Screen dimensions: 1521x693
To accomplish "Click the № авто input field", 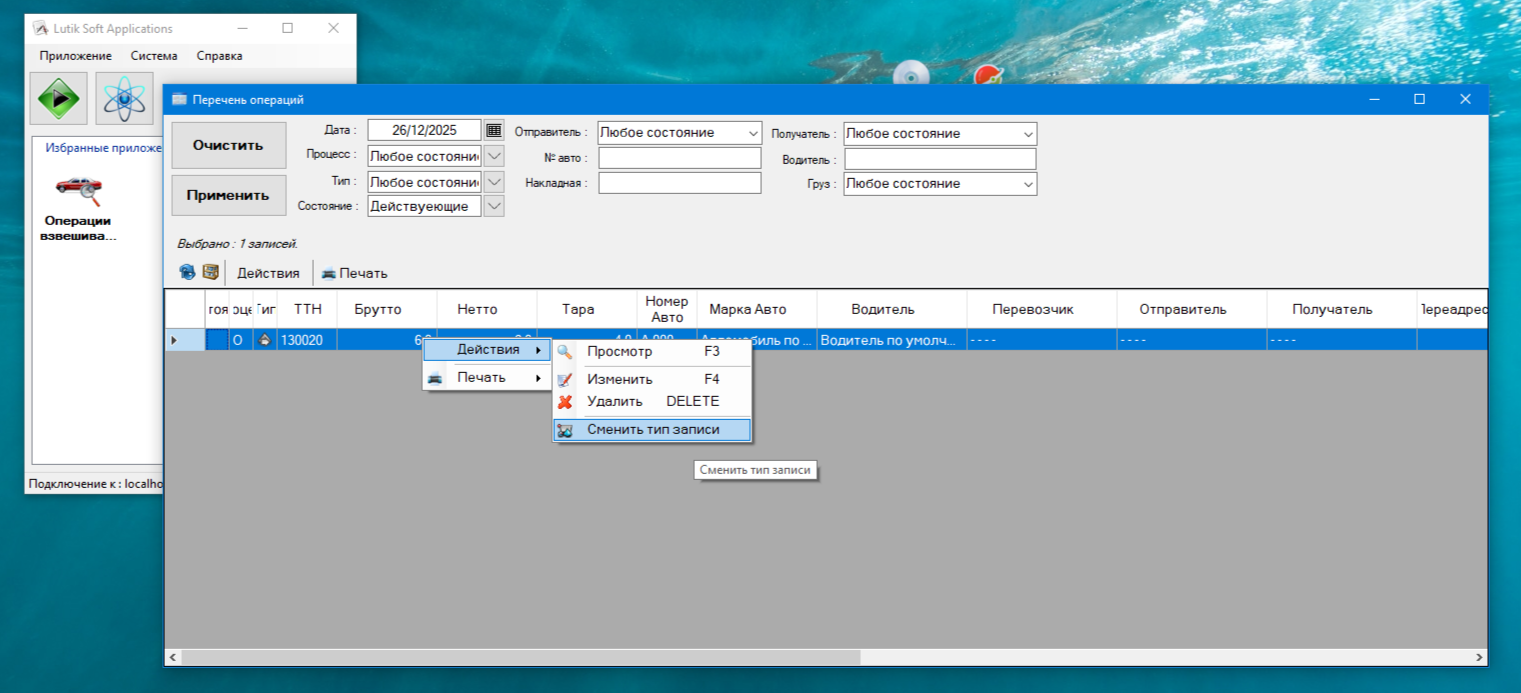I will (679, 158).
